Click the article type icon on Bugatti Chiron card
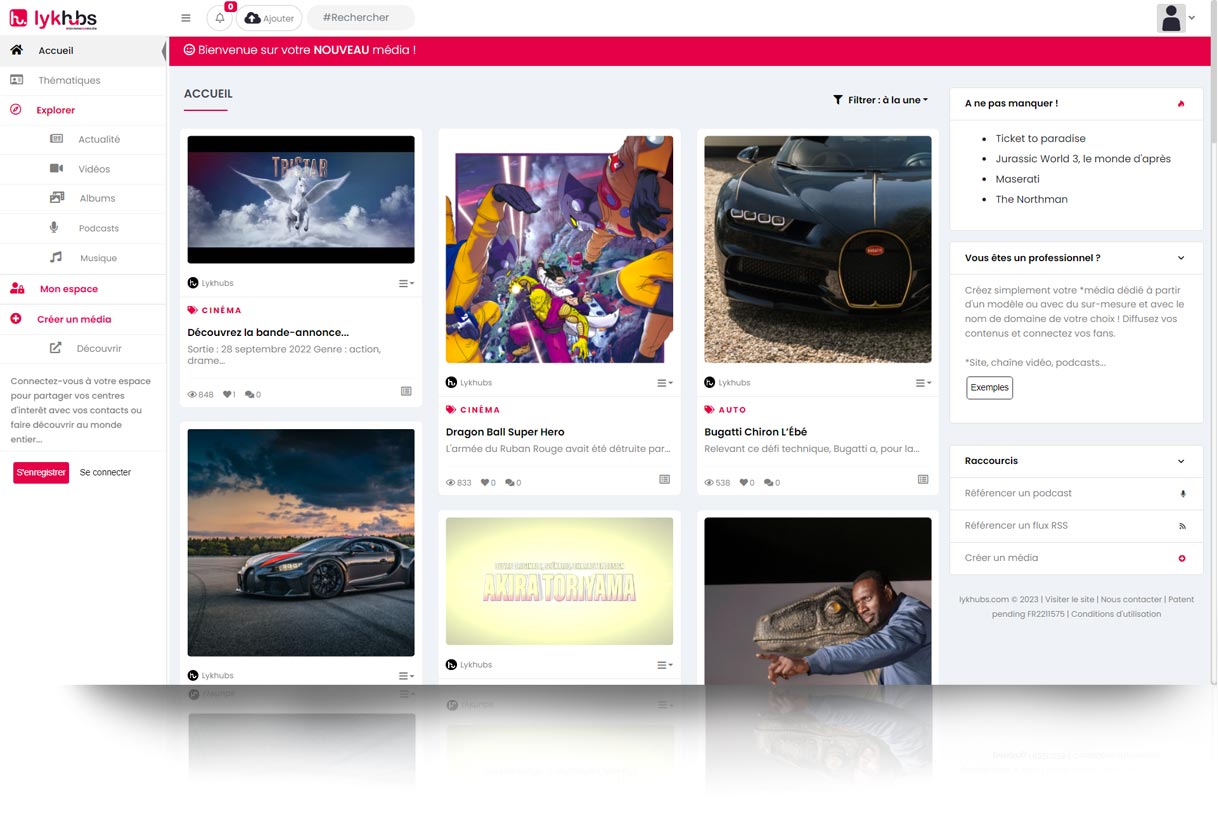This screenshot has height=834, width=1218. pyautogui.click(x=923, y=480)
